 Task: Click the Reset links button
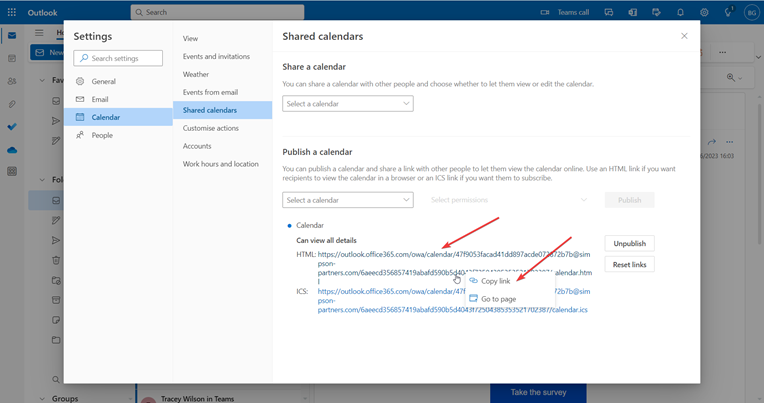click(629, 264)
